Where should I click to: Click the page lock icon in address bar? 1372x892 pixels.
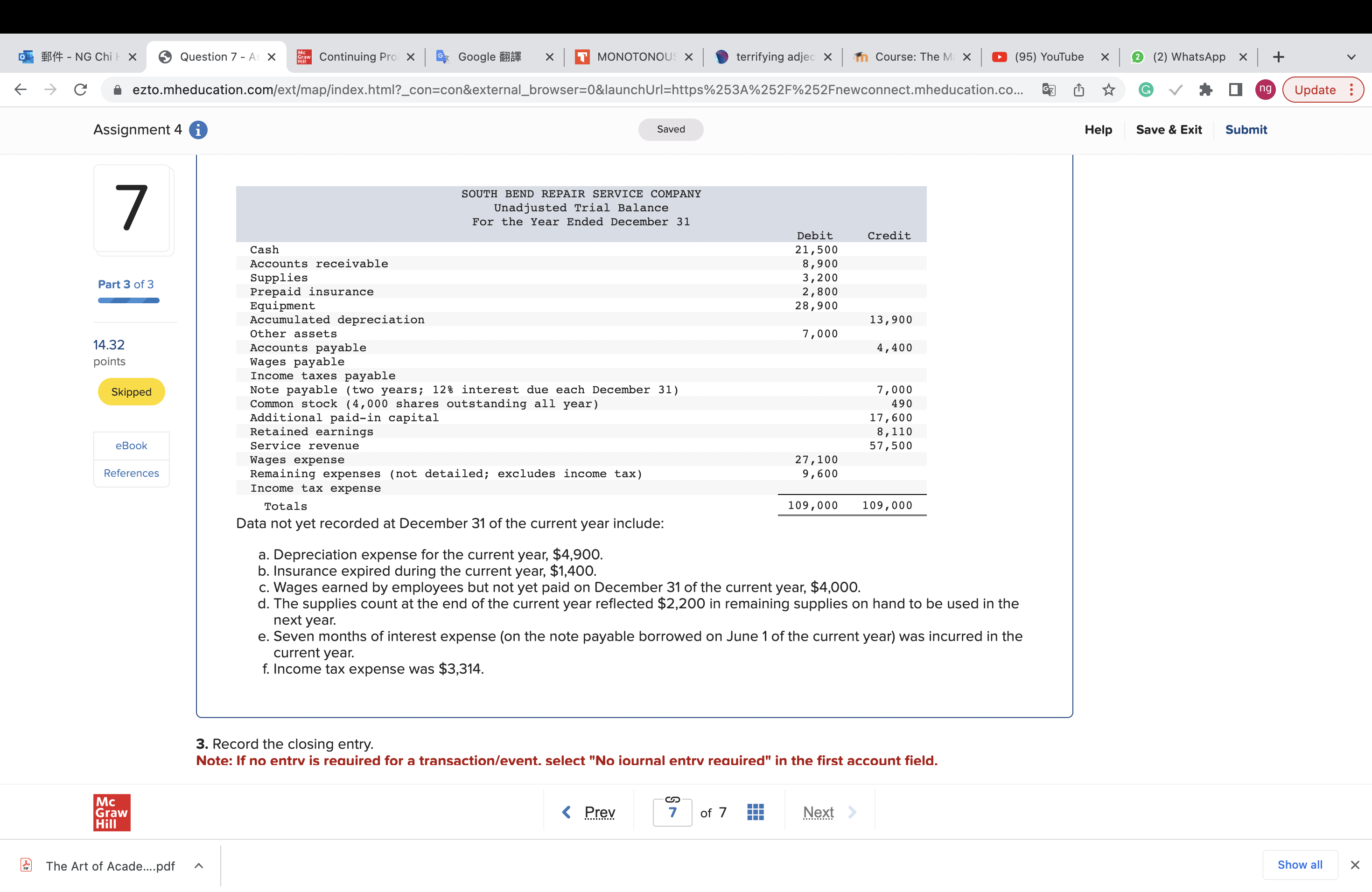(117, 90)
